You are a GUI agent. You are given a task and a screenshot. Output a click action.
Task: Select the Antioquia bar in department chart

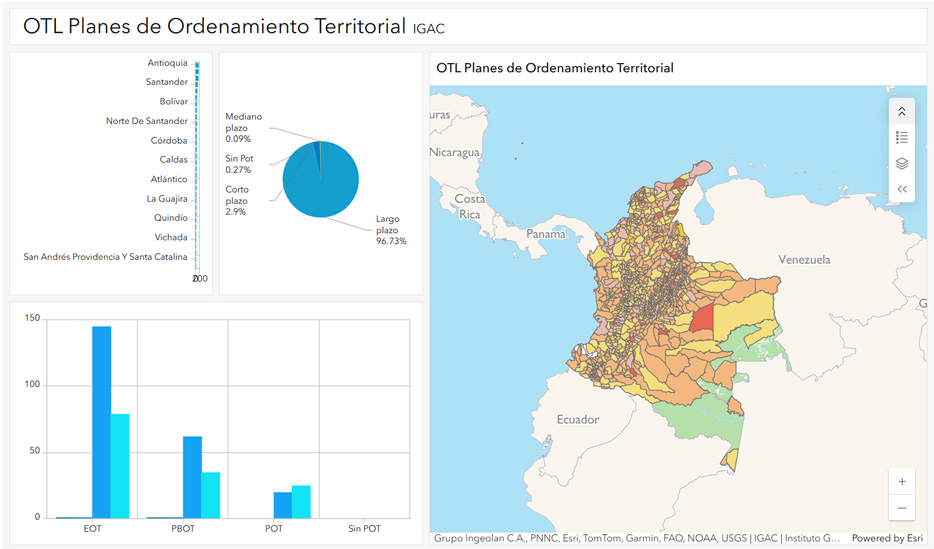coord(197,64)
